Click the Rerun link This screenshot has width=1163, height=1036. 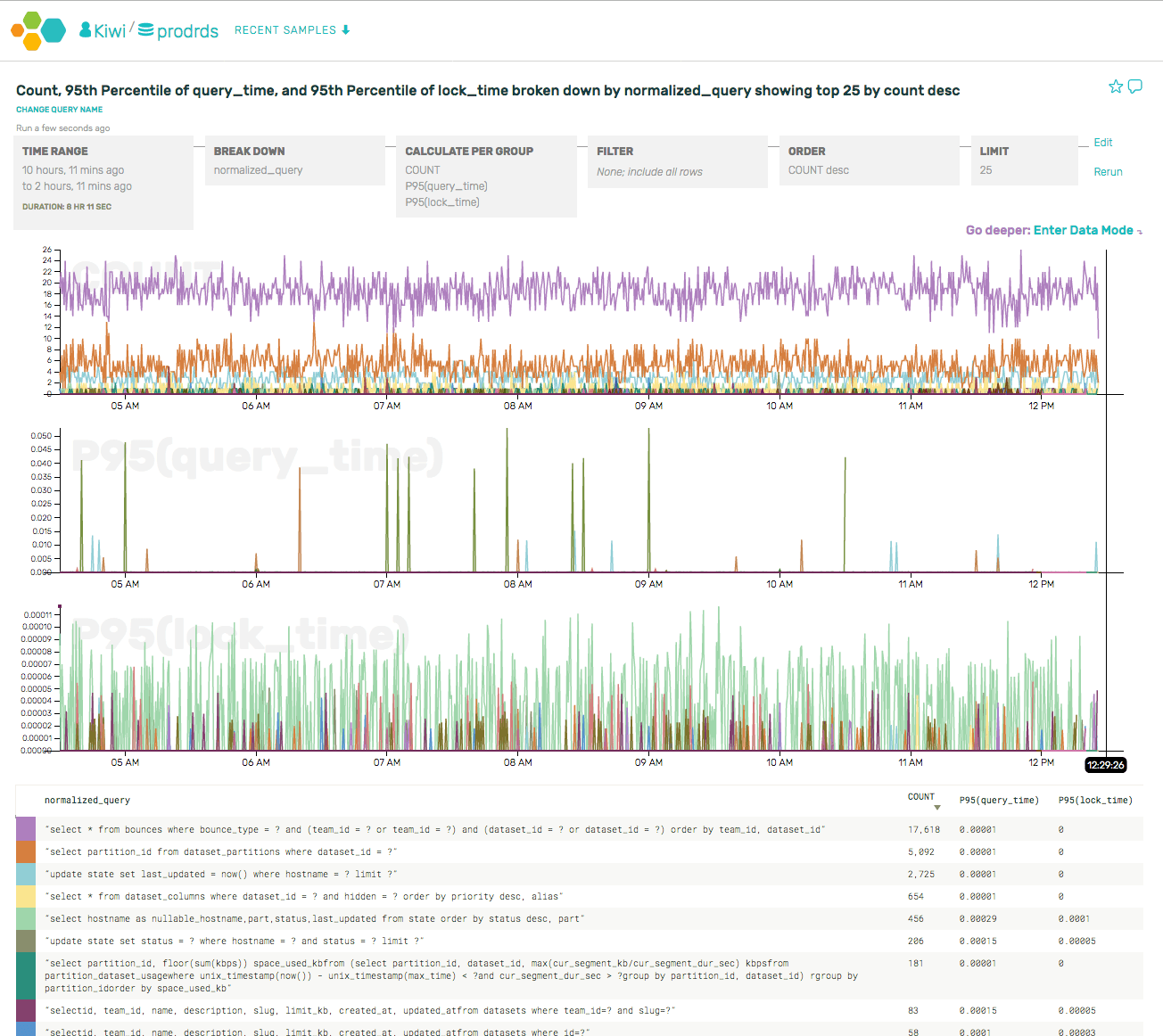1109,171
